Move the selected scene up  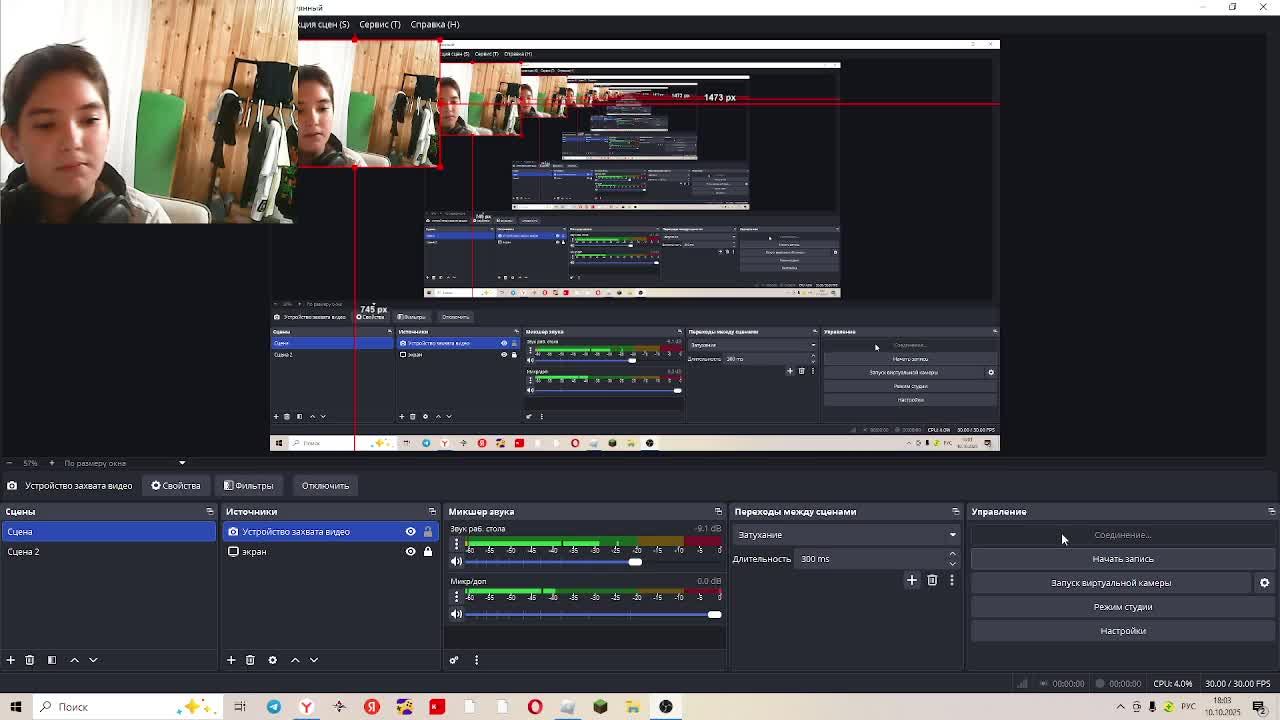[x=74, y=660]
